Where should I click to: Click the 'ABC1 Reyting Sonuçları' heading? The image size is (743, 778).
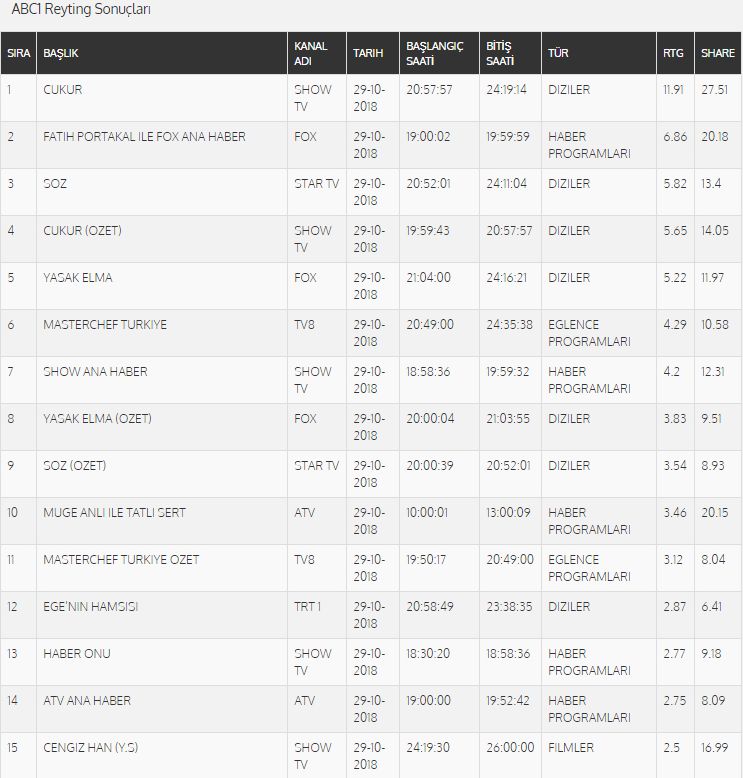coord(81,9)
